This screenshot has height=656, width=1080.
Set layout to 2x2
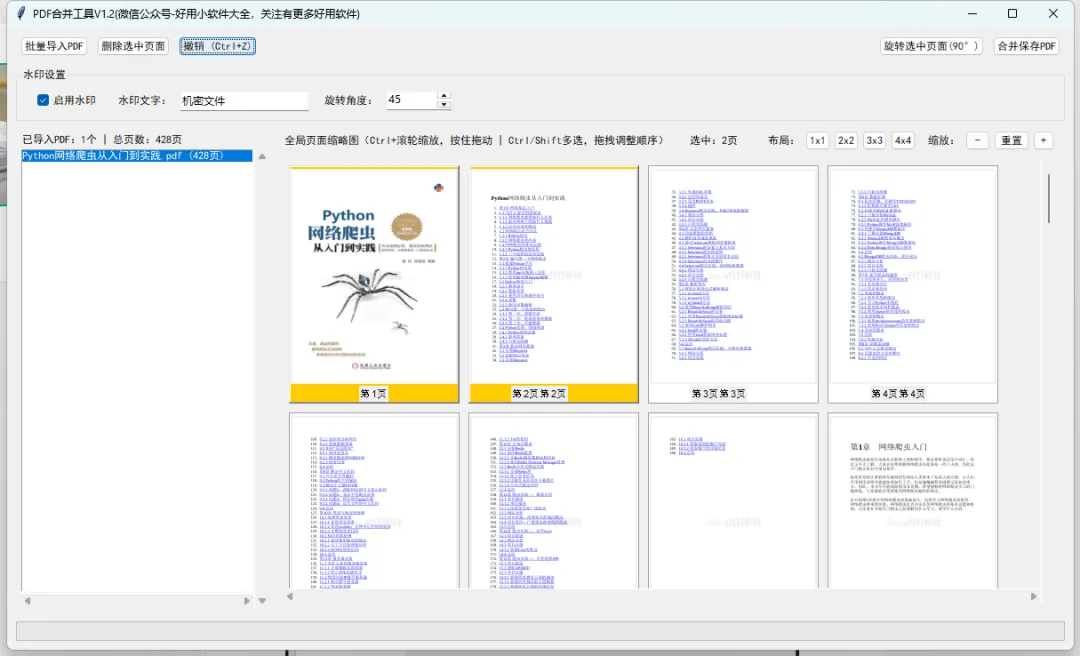pos(846,141)
